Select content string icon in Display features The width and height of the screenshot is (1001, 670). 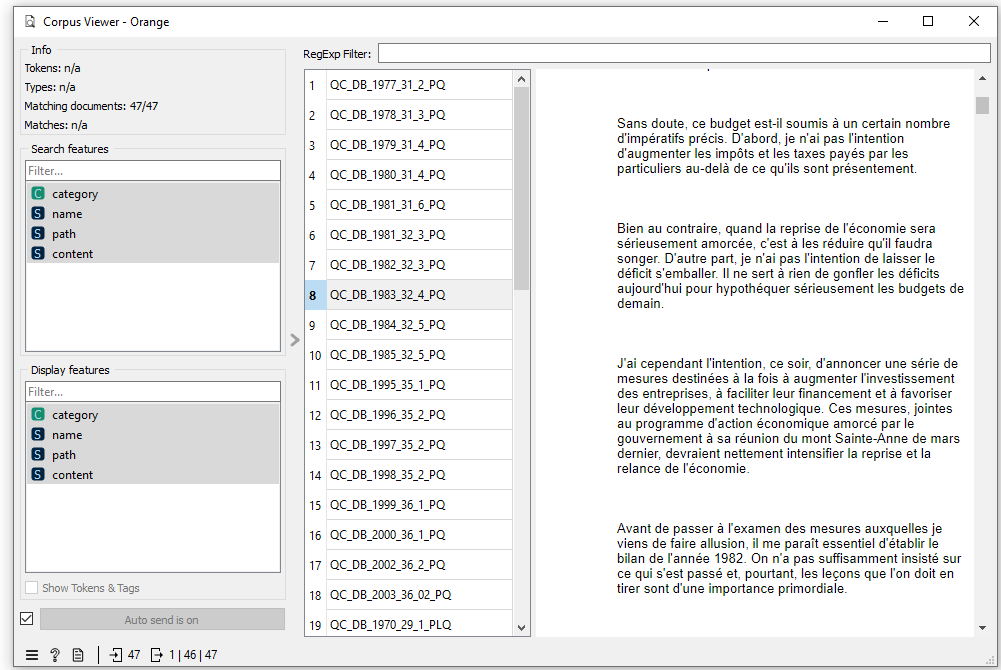coord(38,475)
